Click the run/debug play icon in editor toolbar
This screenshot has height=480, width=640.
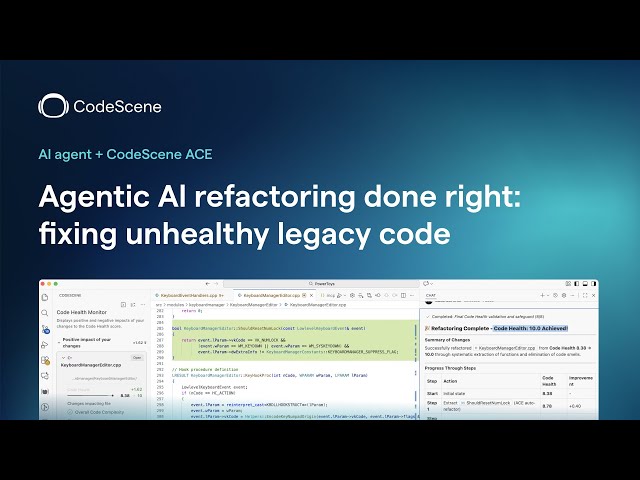pos(339,295)
